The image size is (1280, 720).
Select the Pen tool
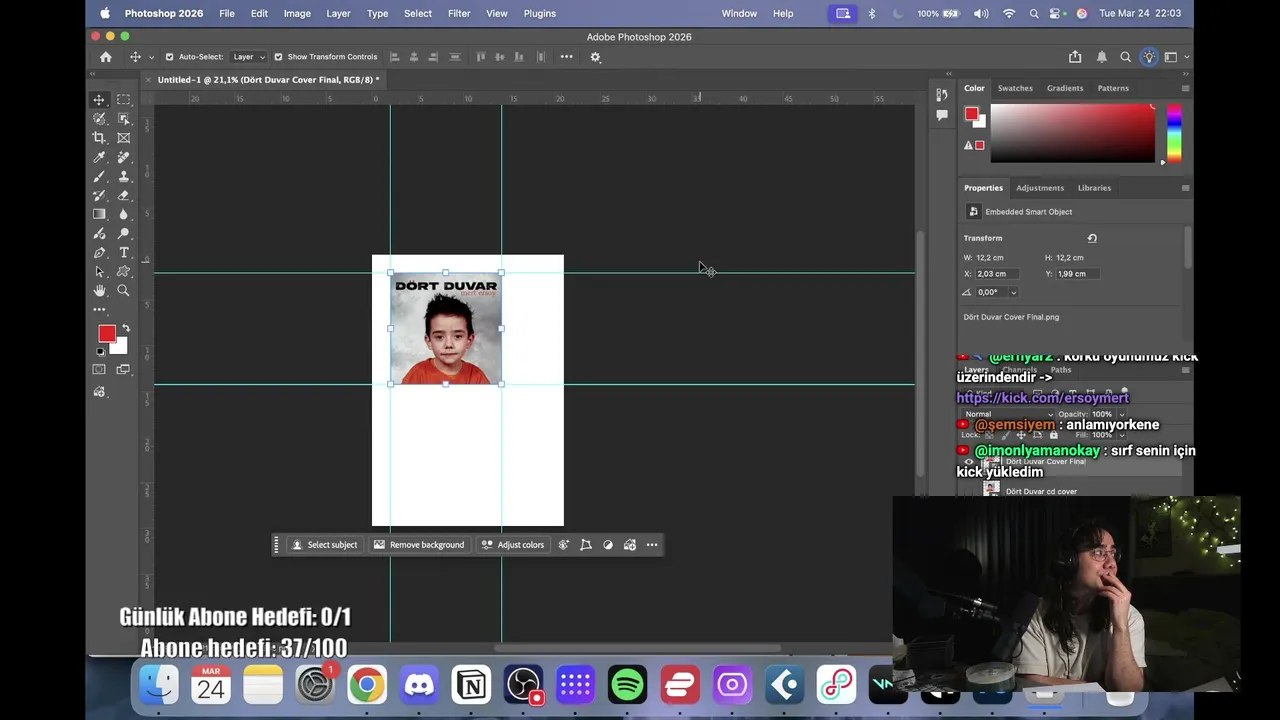pos(99,253)
